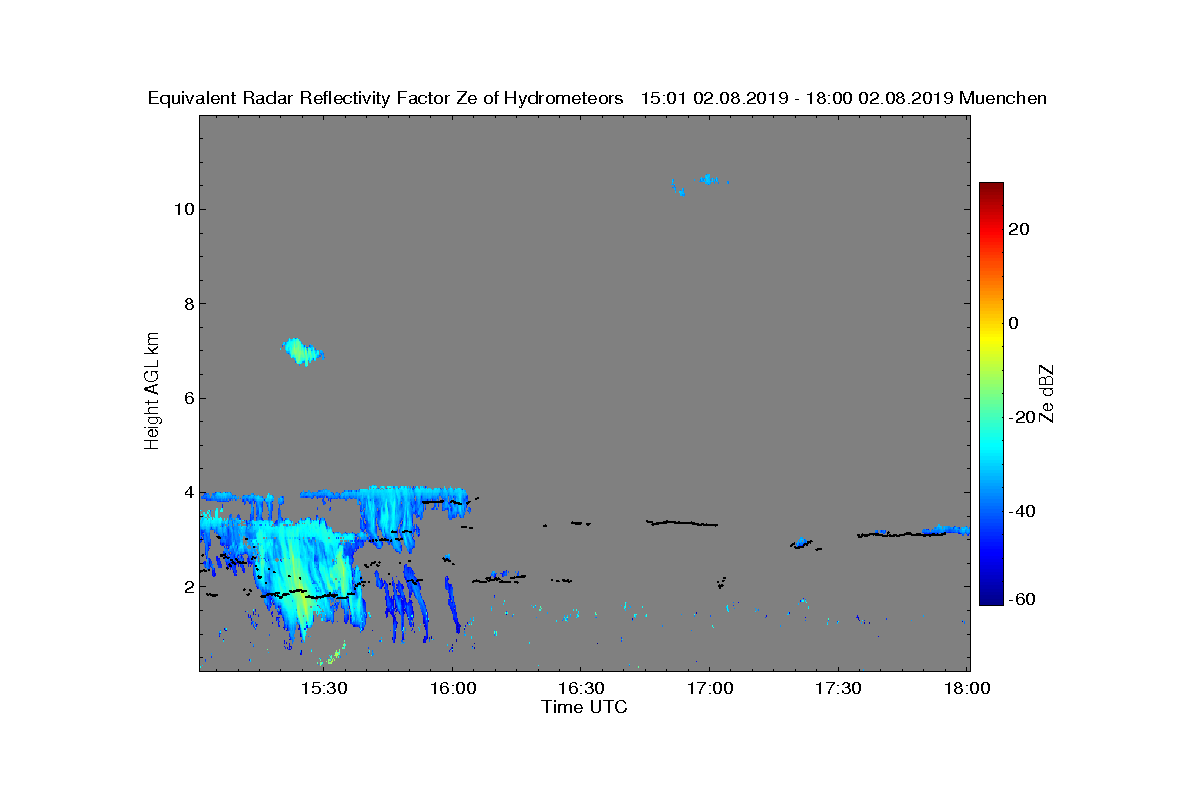Click the colorbar value -40

(1022, 511)
